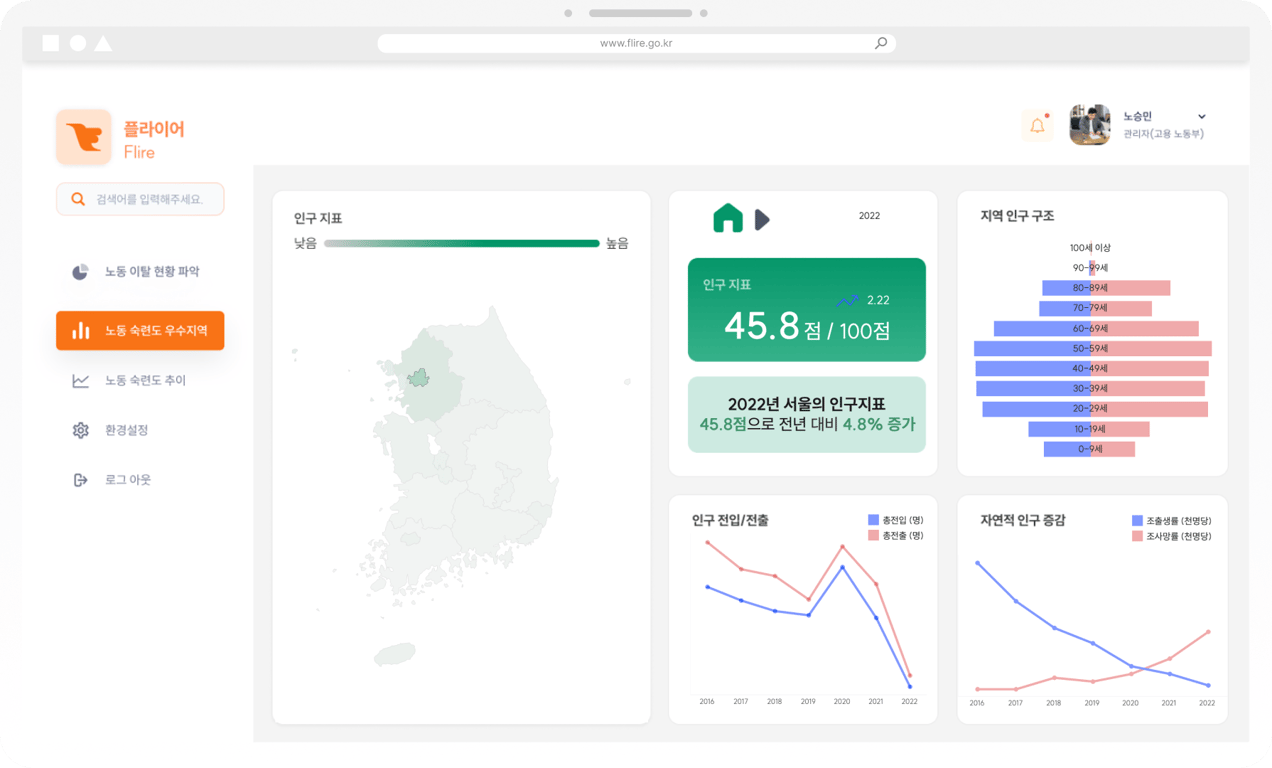
Task: Click the 총전입 (명) blue legend swatch
Action: (x=873, y=520)
